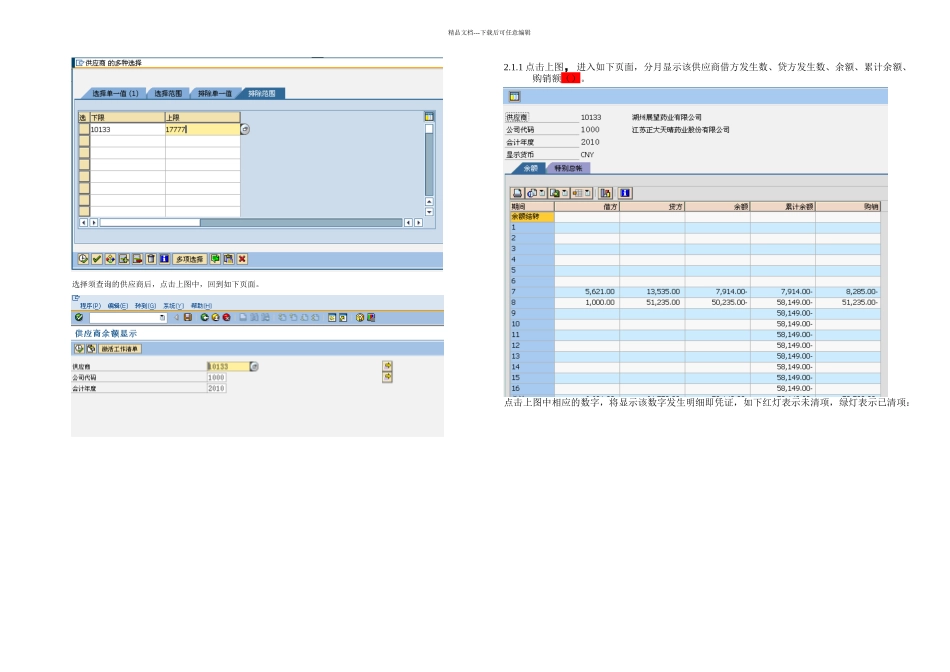Click the layout icon at balance screen top
This screenshot has width=950, height=672.
coord(514,96)
